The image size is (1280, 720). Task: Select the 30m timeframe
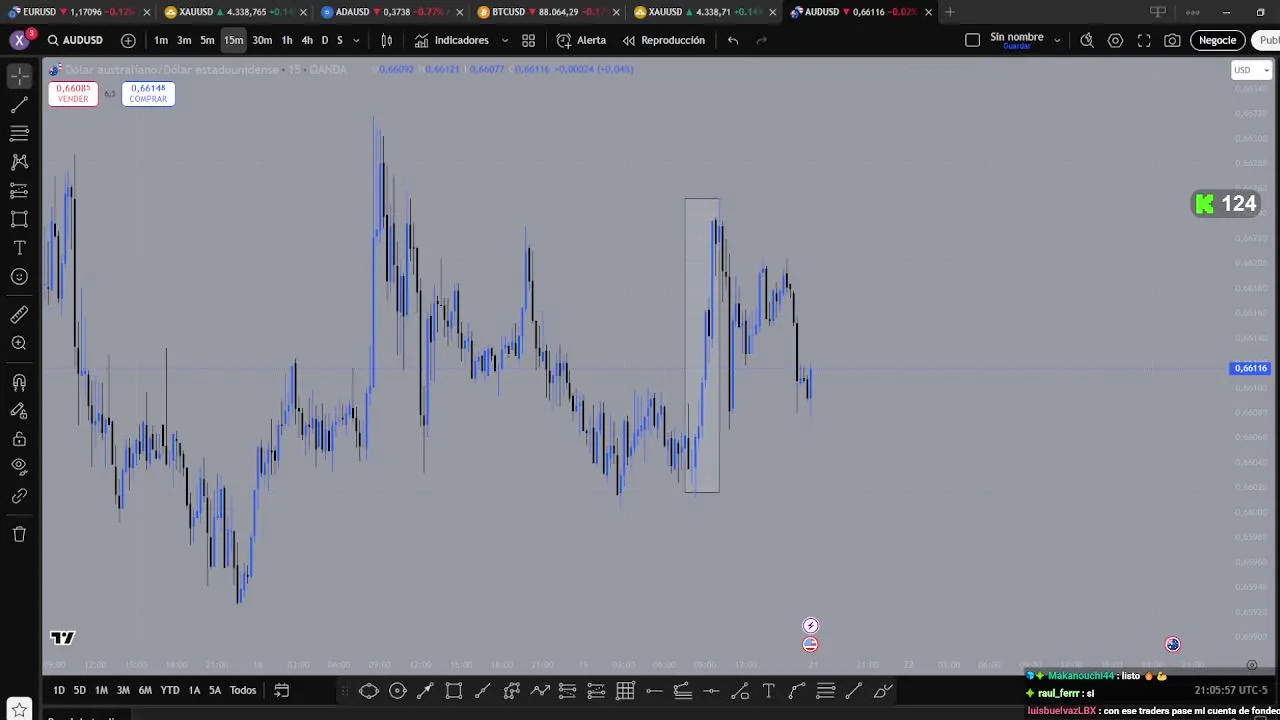point(262,40)
